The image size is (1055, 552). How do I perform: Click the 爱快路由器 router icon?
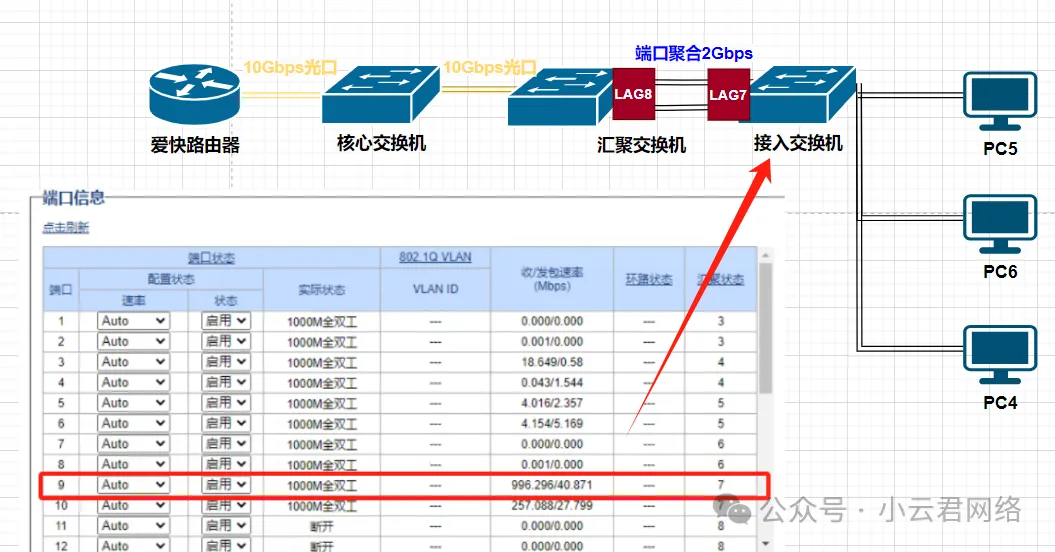(x=195, y=95)
